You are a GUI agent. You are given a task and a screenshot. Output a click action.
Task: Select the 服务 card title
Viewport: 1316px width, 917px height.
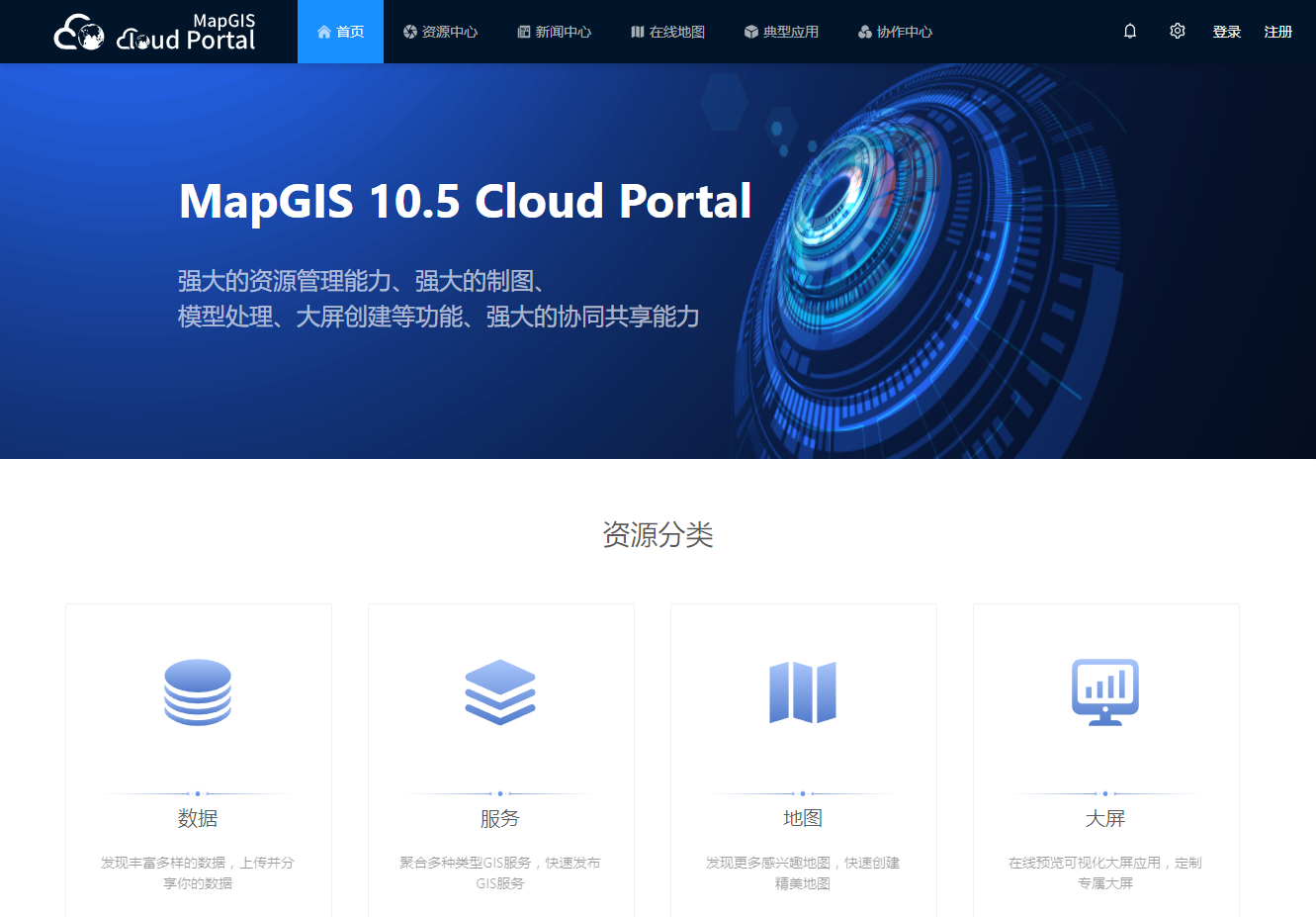point(500,818)
